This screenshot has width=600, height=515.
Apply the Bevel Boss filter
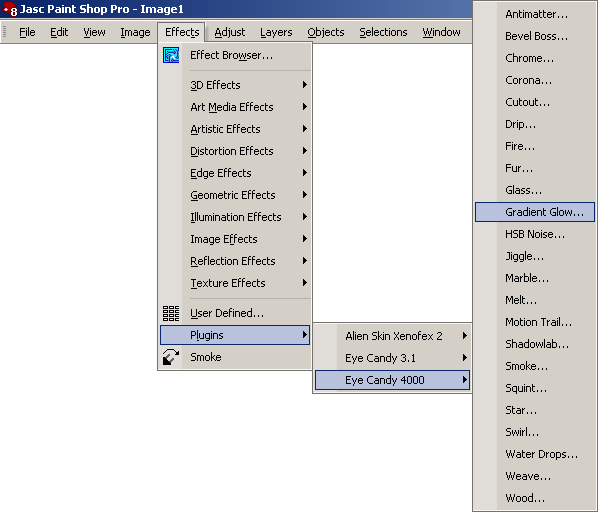click(x=536, y=36)
